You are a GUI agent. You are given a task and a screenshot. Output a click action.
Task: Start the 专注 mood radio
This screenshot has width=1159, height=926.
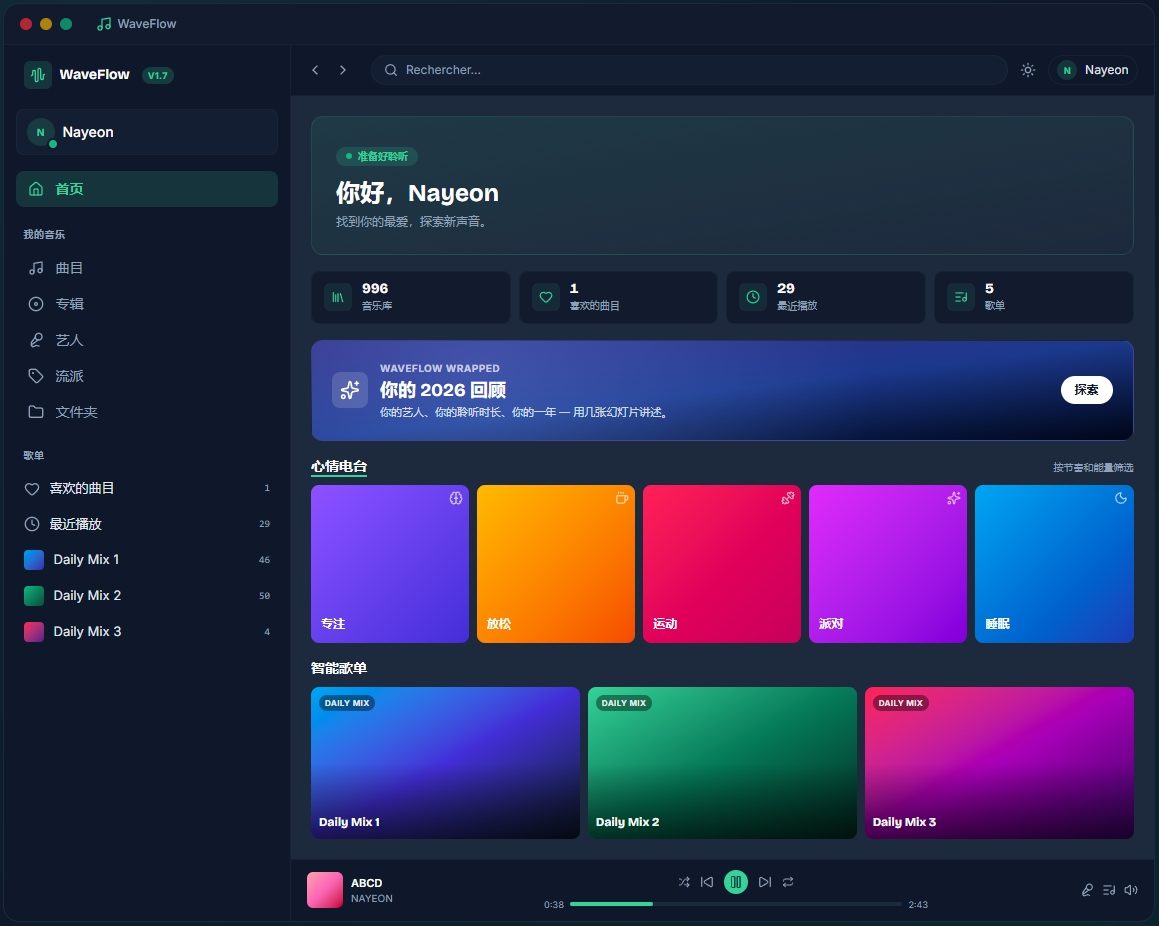coord(390,564)
